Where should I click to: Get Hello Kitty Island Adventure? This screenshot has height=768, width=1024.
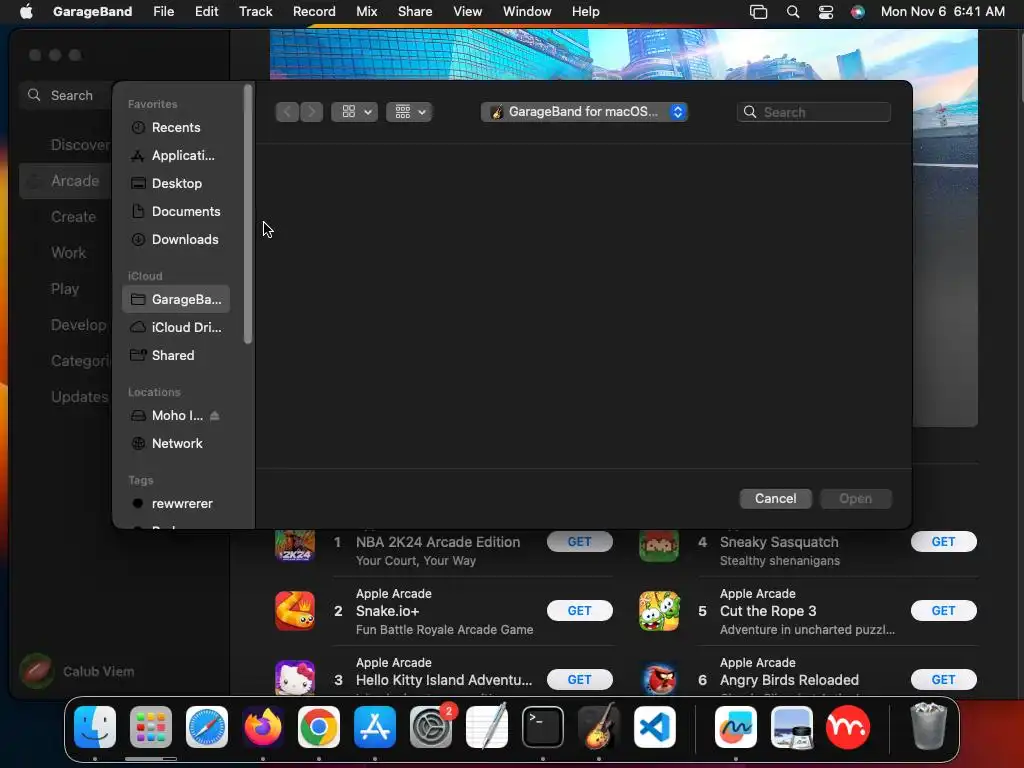point(579,680)
